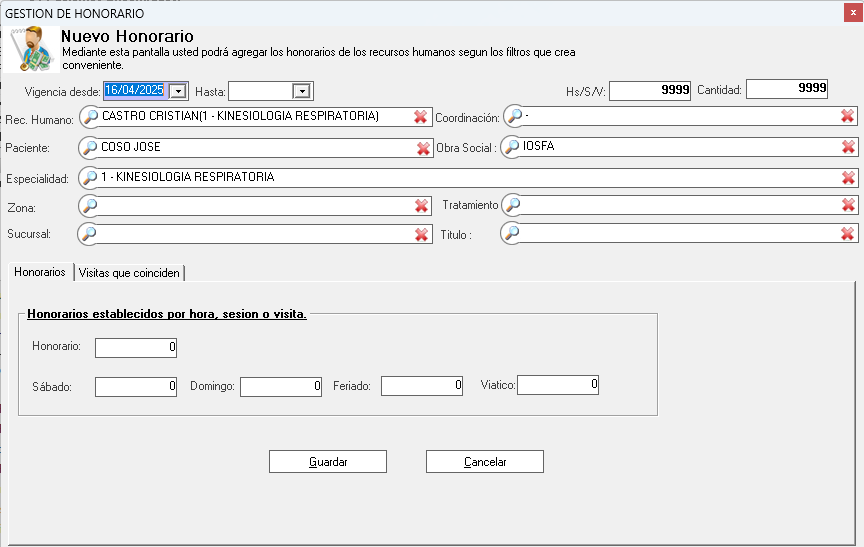Clear the Rec. Humano field with red X

click(x=421, y=117)
